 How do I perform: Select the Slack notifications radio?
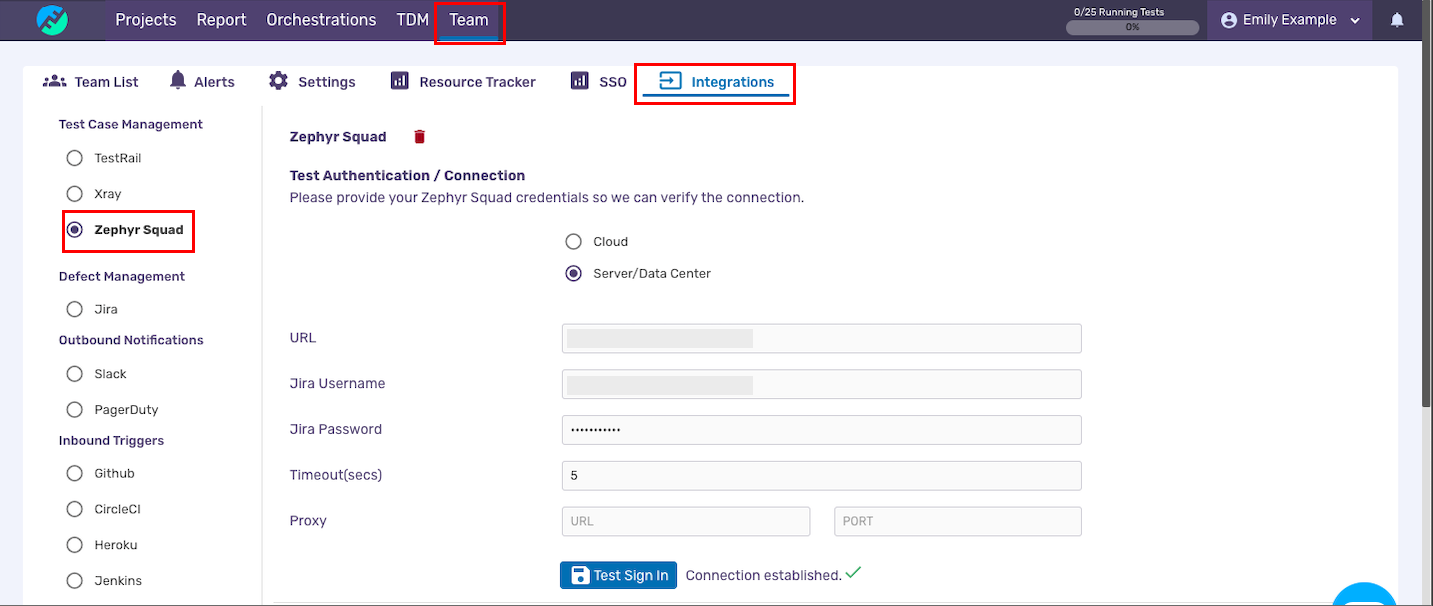pyautogui.click(x=74, y=374)
